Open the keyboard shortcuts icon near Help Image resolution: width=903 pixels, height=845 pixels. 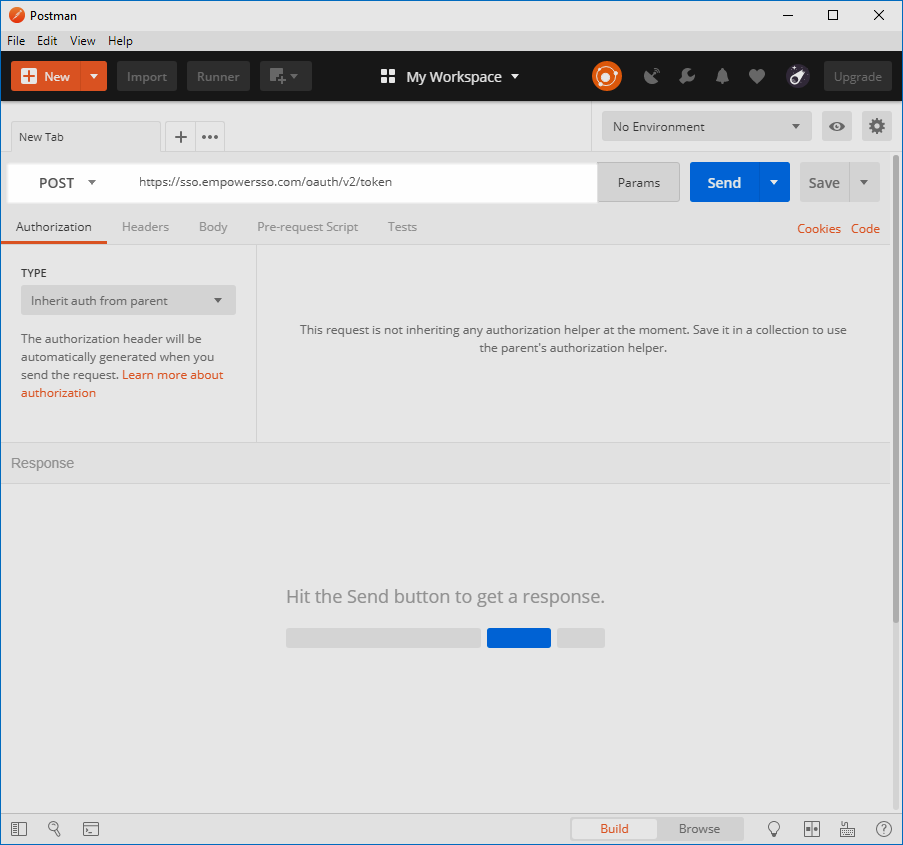pyautogui.click(x=847, y=828)
